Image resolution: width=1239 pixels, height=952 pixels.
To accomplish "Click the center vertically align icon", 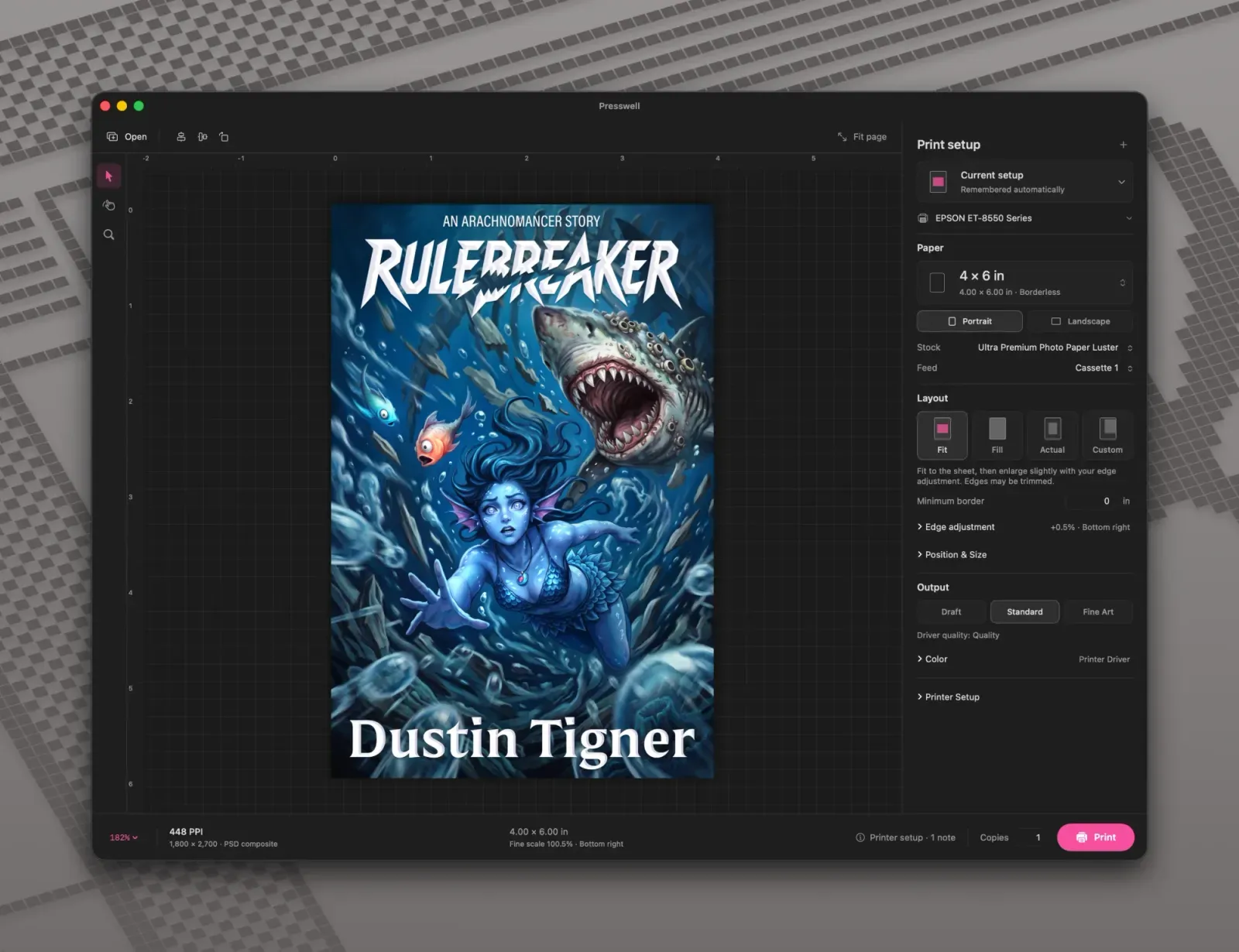I will [x=202, y=137].
